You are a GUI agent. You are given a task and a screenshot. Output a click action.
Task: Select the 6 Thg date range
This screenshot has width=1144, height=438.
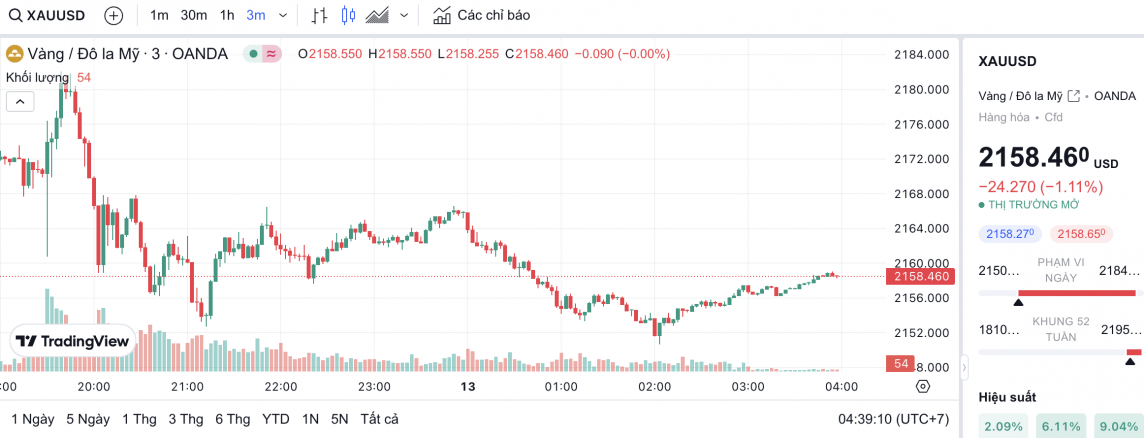[x=231, y=419]
